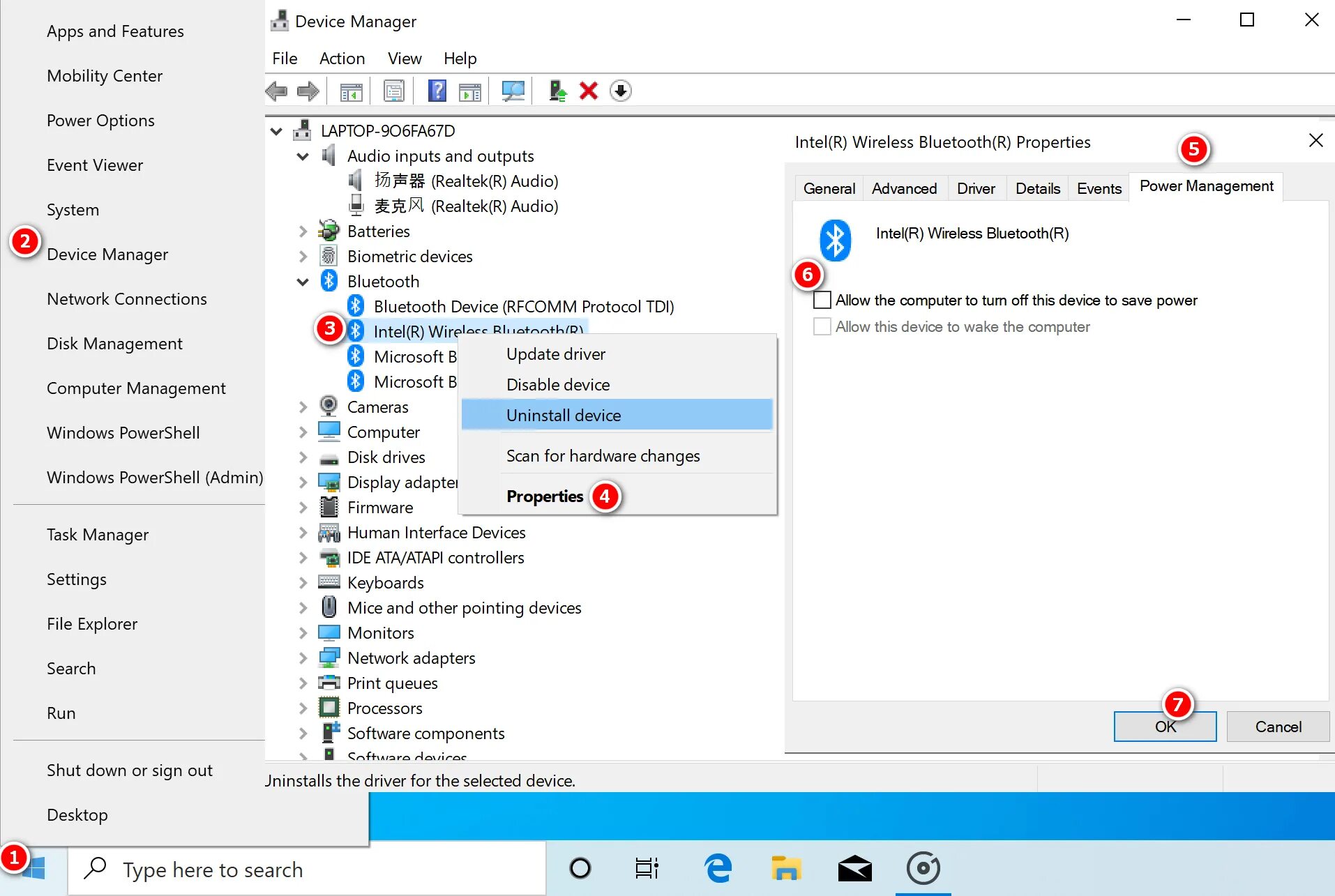Click the Print queues printer icon
Viewport: 1335px width, 896px height.
(329, 683)
